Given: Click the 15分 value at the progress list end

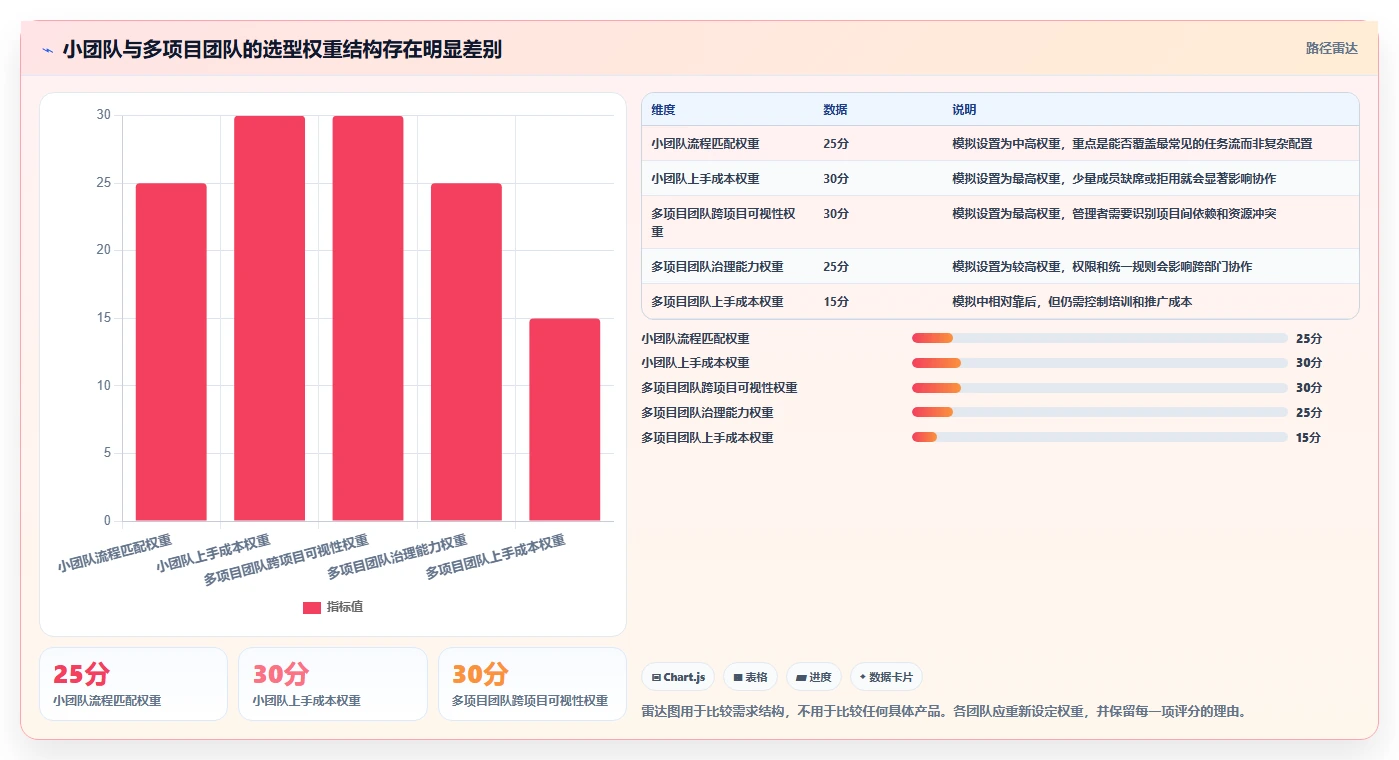Looking at the screenshot, I should click(x=1308, y=438).
